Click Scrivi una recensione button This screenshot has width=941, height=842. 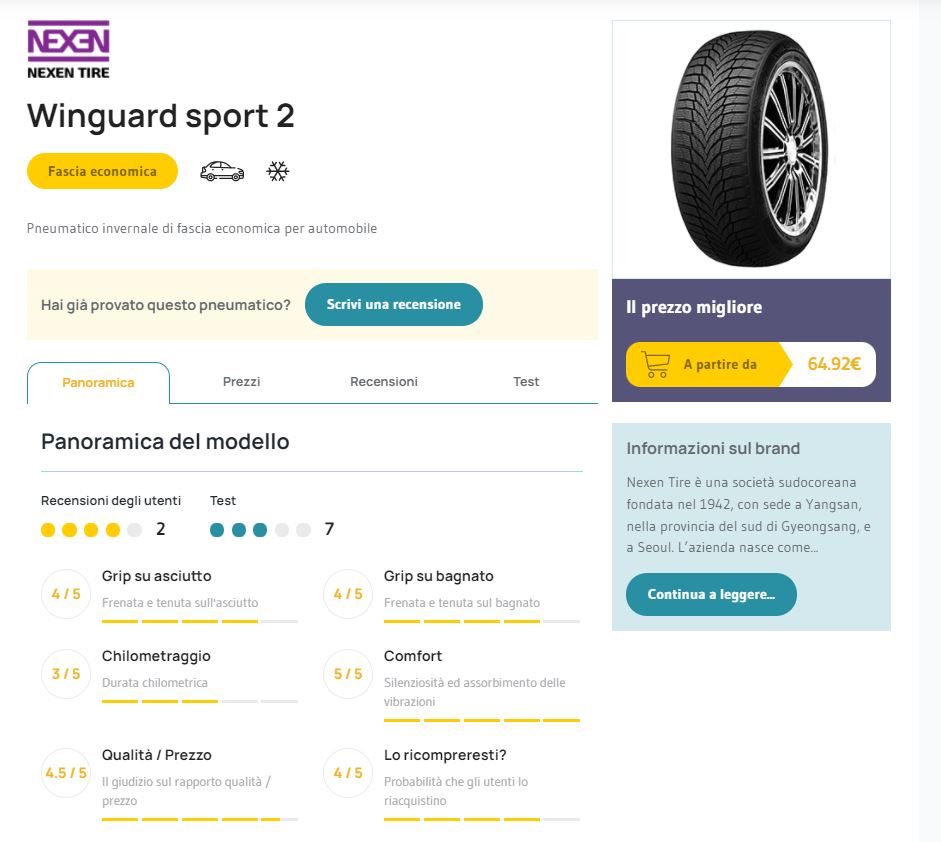(x=394, y=304)
